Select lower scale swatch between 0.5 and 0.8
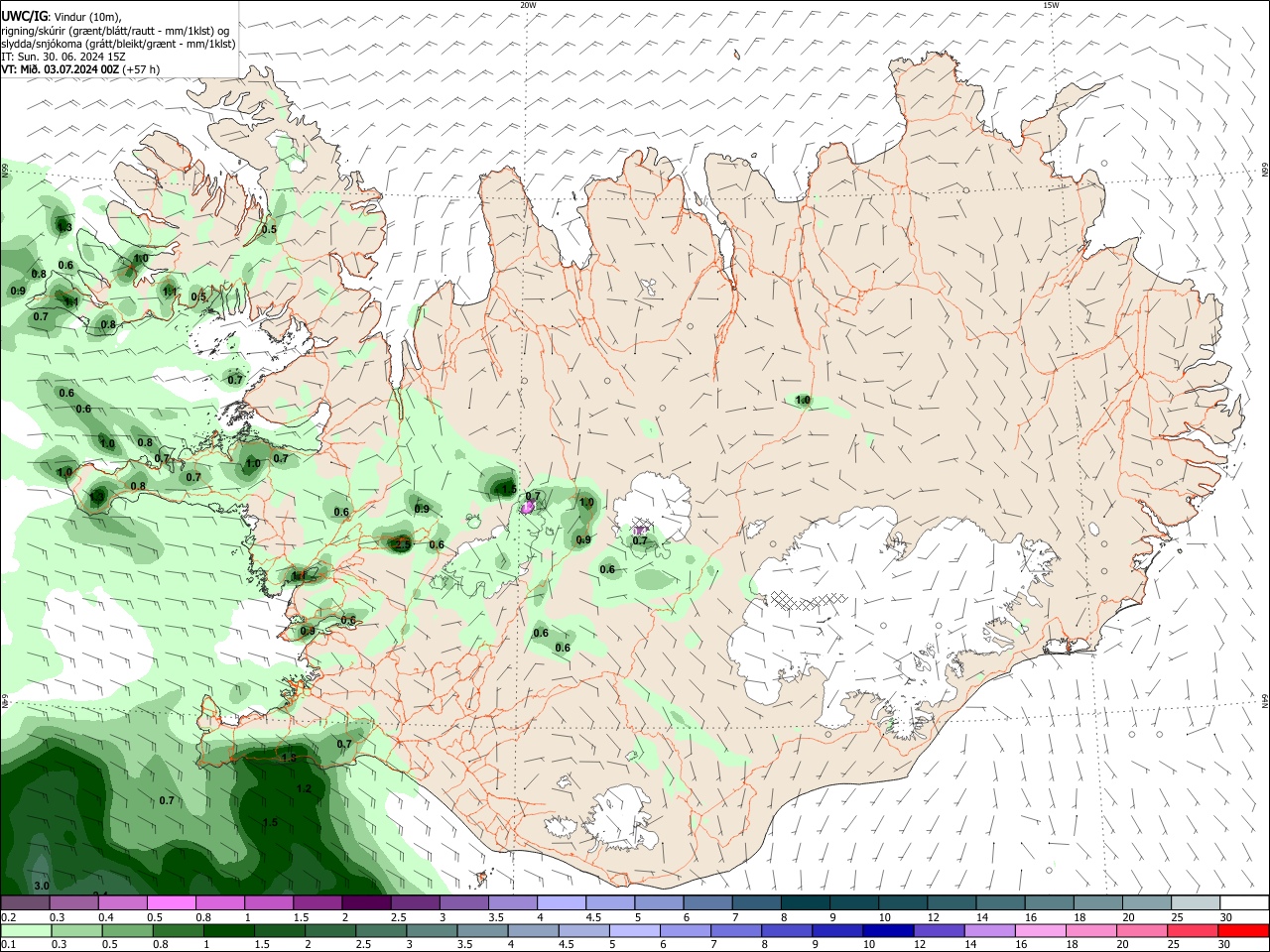The image size is (1270, 952). pos(127,930)
